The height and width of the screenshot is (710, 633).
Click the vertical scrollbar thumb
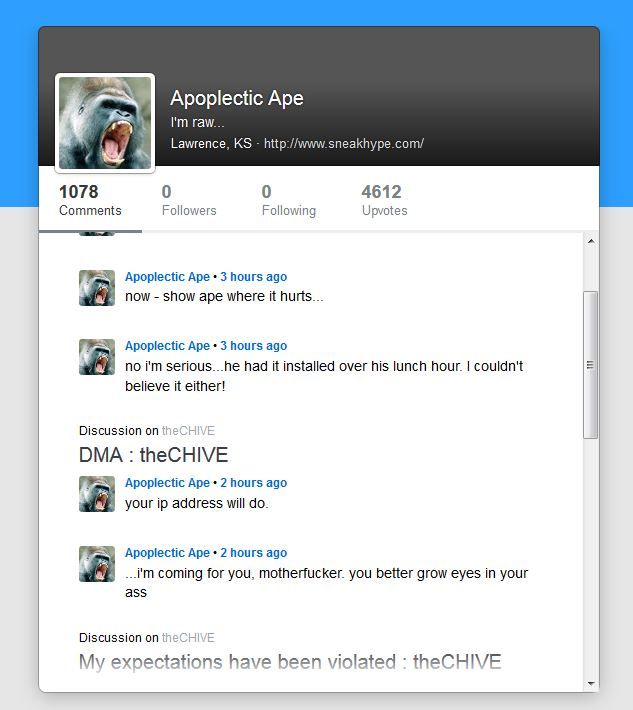point(590,365)
